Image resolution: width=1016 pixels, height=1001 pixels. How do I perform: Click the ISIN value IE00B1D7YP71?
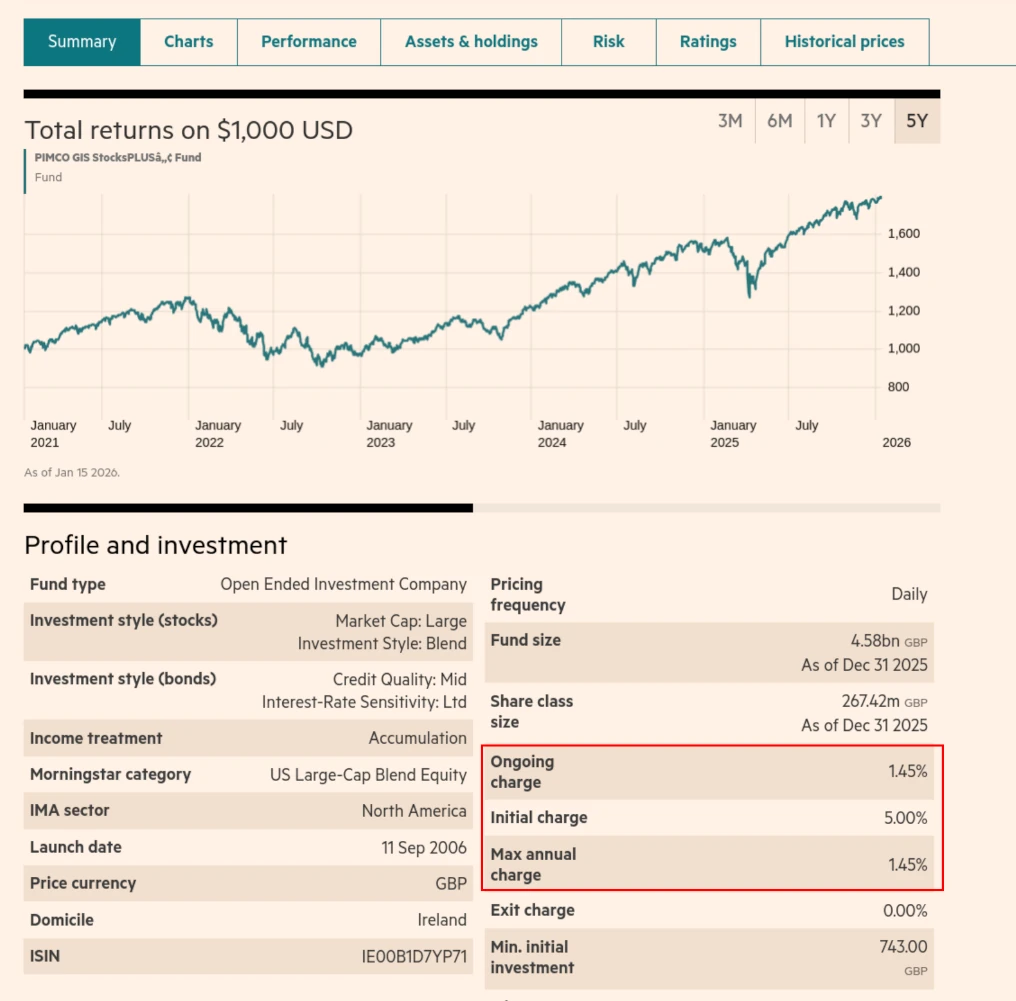[414, 956]
